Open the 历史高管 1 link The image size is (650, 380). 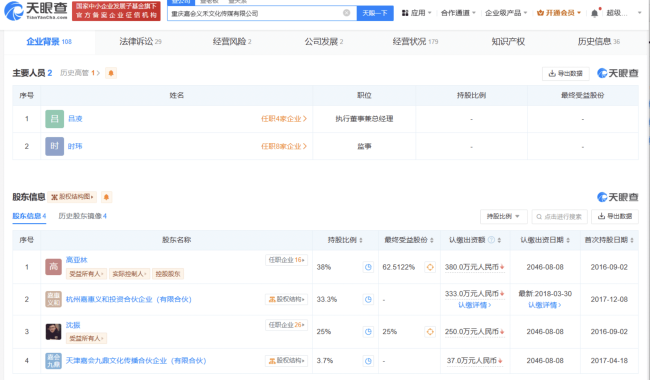pyautogui.click(x=80, y=73)
